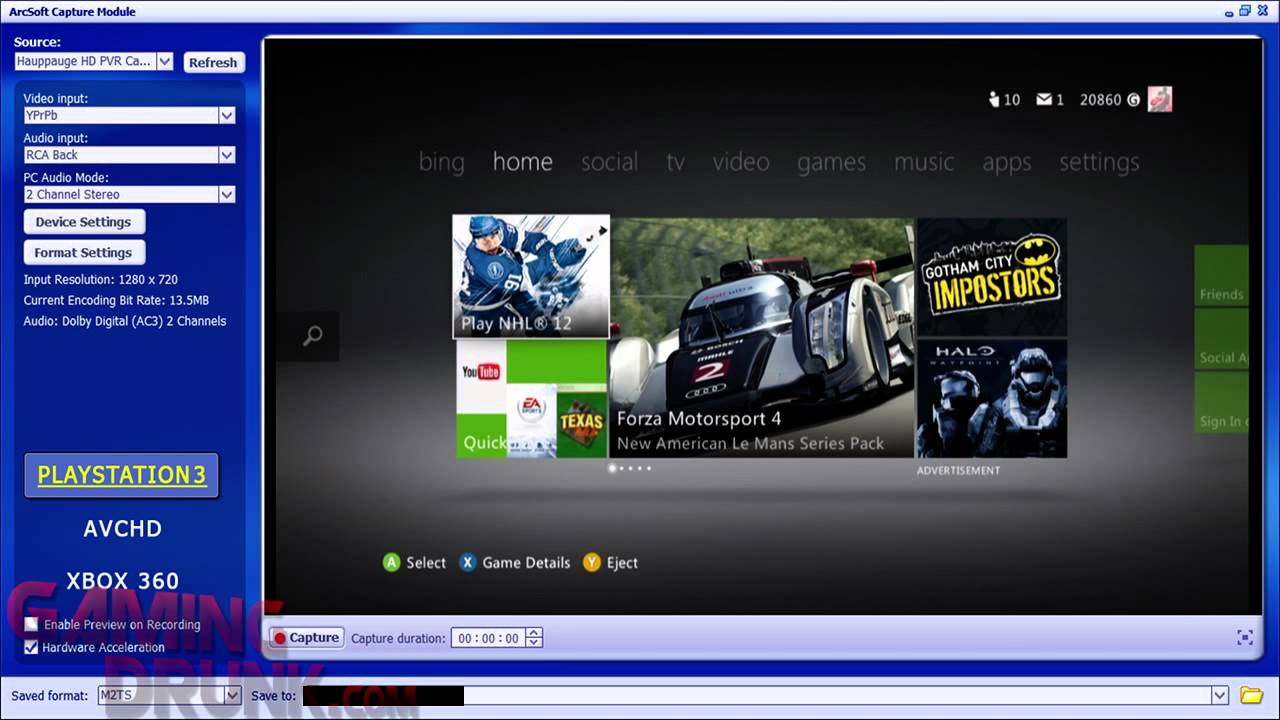Open the Forza Motorsport 4 tile
Viewport: 1280px width, 720px height.
pos(762,338)
